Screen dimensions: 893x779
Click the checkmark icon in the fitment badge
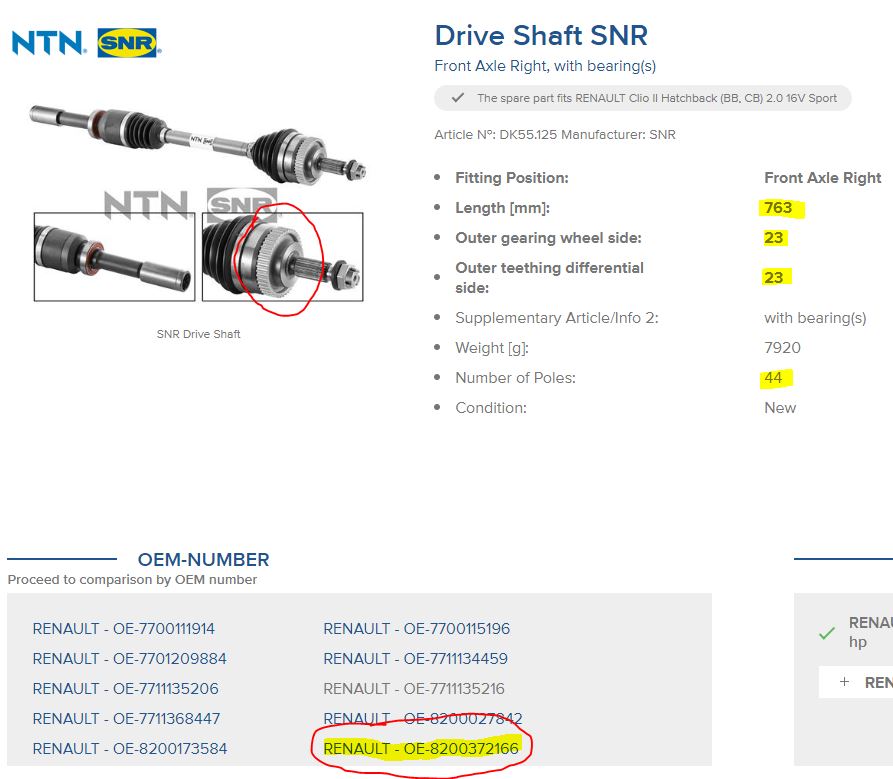pyautogui.click(x=457, y=98)
